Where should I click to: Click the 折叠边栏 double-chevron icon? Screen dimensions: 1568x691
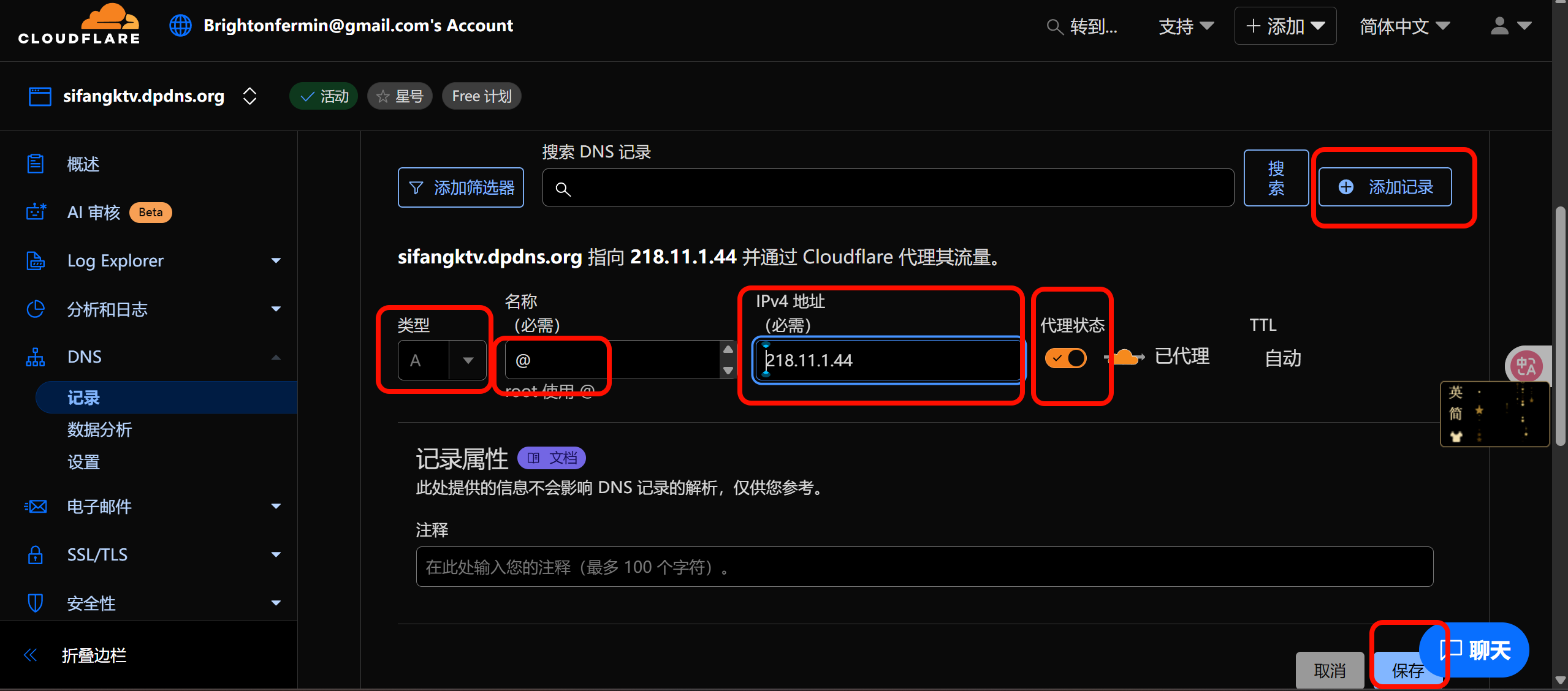[30, 655]
